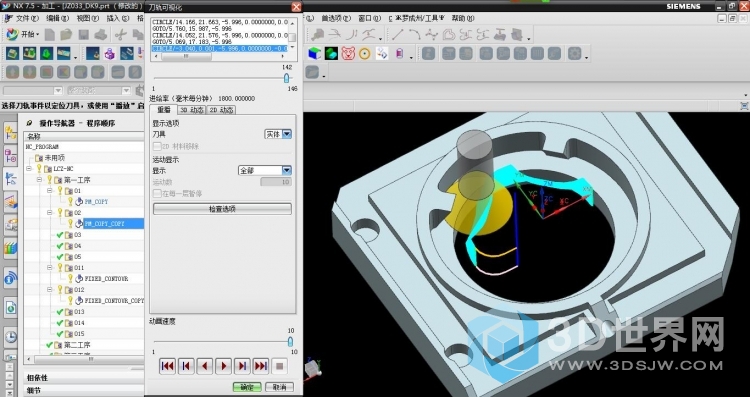Play tool path forward
The image size is (750, 397).
coord(223,366)
